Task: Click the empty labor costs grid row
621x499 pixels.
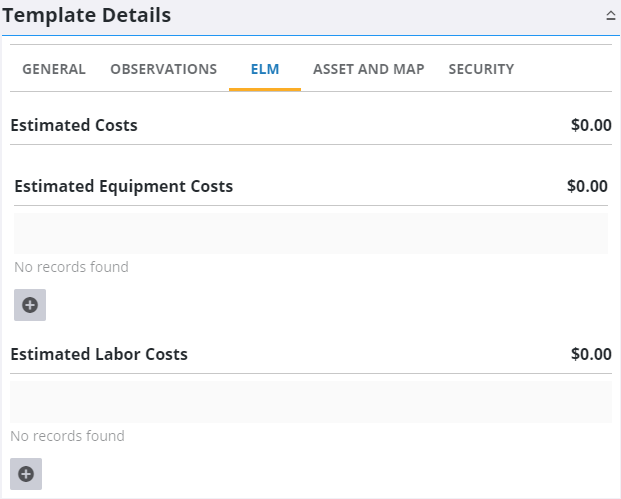Action: [310, 401]
